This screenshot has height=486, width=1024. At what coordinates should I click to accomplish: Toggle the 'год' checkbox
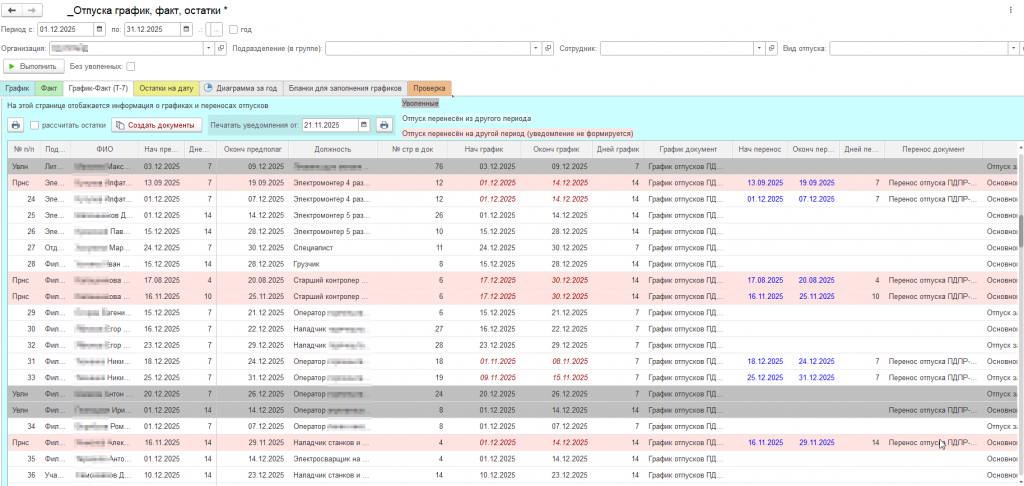click(234, 29)
